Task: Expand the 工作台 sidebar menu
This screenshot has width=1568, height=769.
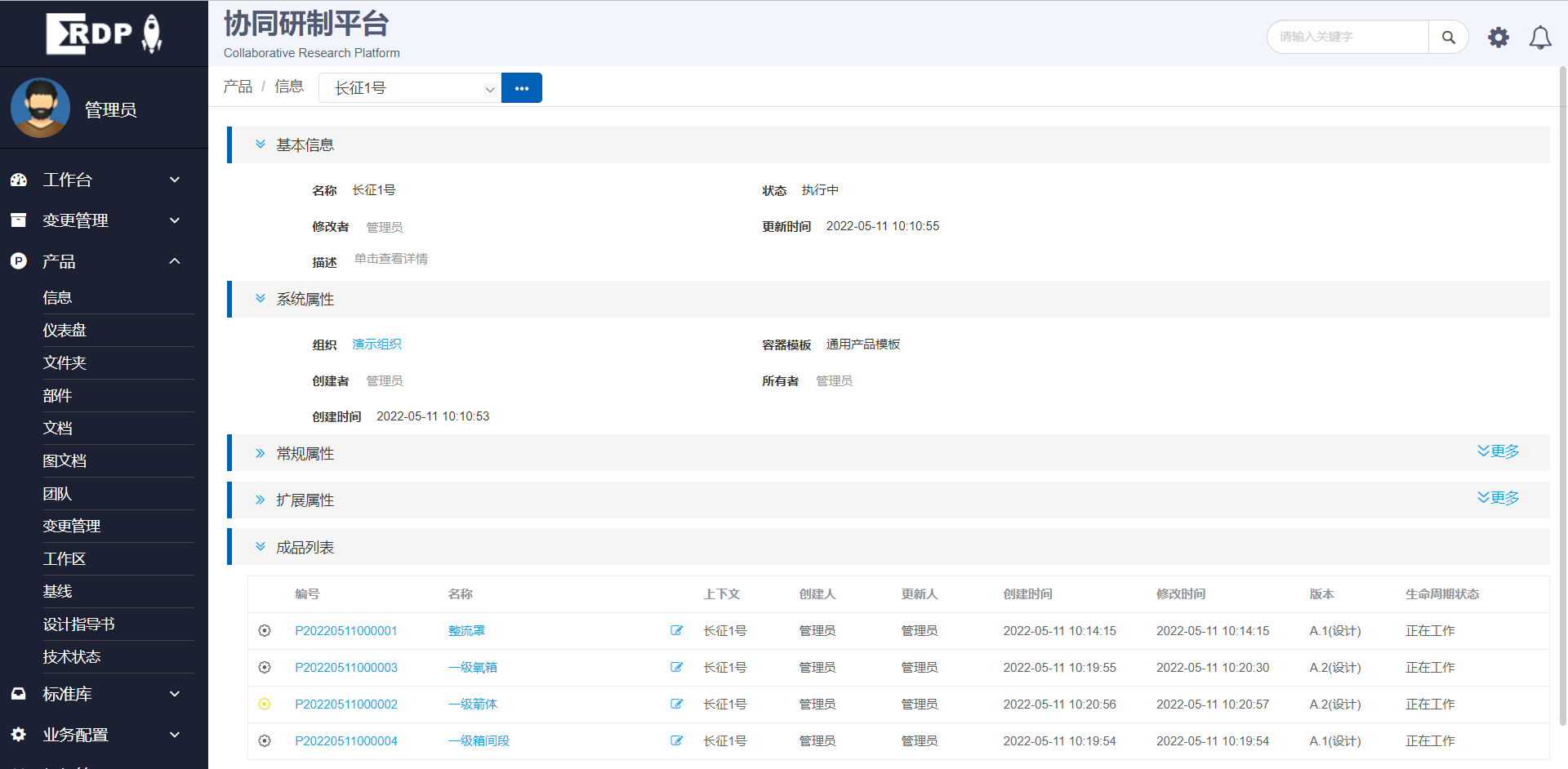Action: tap(175, 180)
